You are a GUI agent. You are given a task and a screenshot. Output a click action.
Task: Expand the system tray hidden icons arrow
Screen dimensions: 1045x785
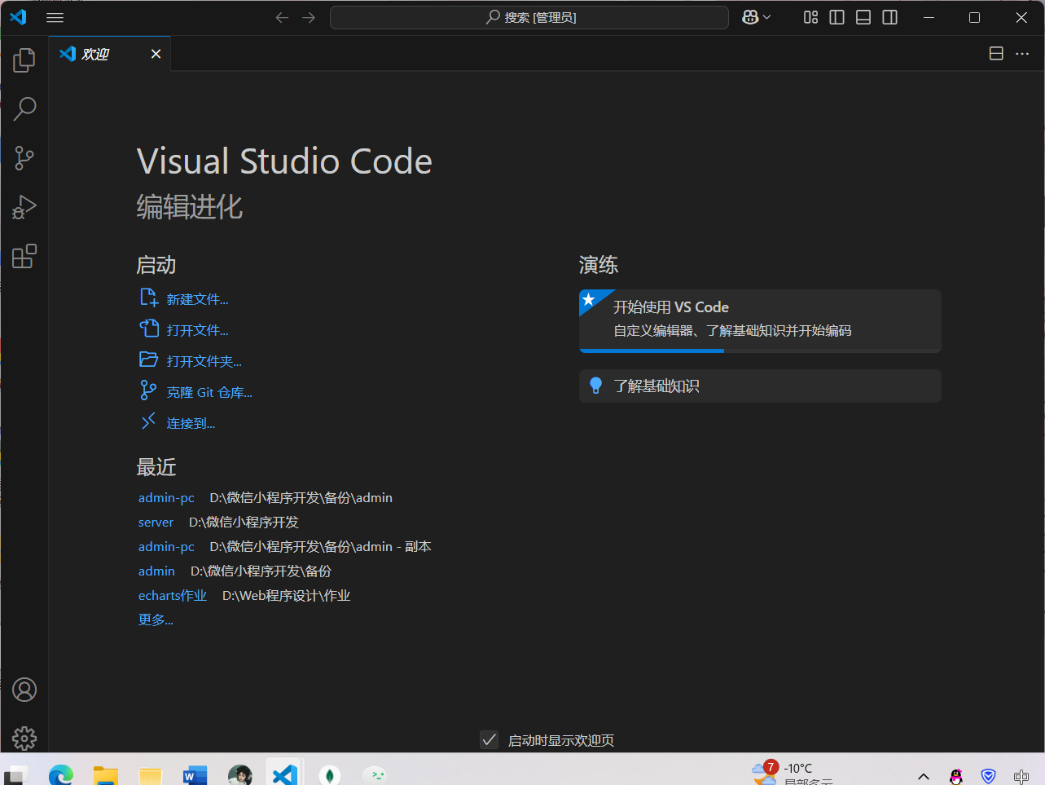[923, 776]
